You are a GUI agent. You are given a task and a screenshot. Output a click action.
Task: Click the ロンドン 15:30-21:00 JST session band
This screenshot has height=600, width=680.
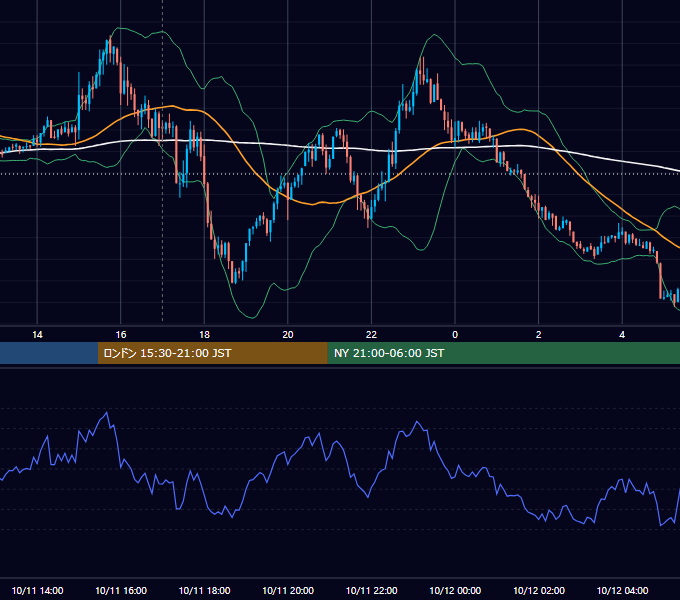(212, 353)
